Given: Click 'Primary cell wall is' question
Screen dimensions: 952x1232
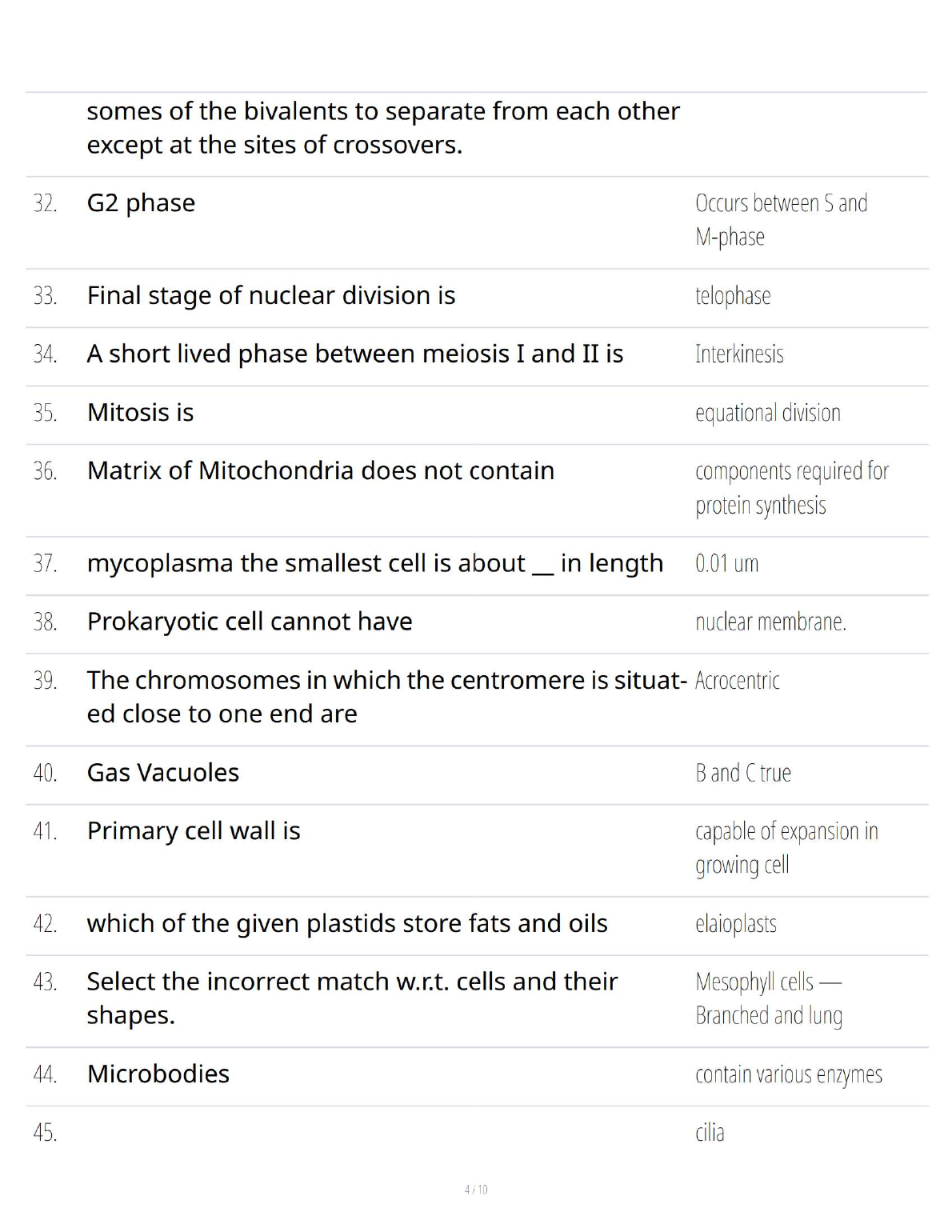Looking at the screenshot, I should 194,831.
